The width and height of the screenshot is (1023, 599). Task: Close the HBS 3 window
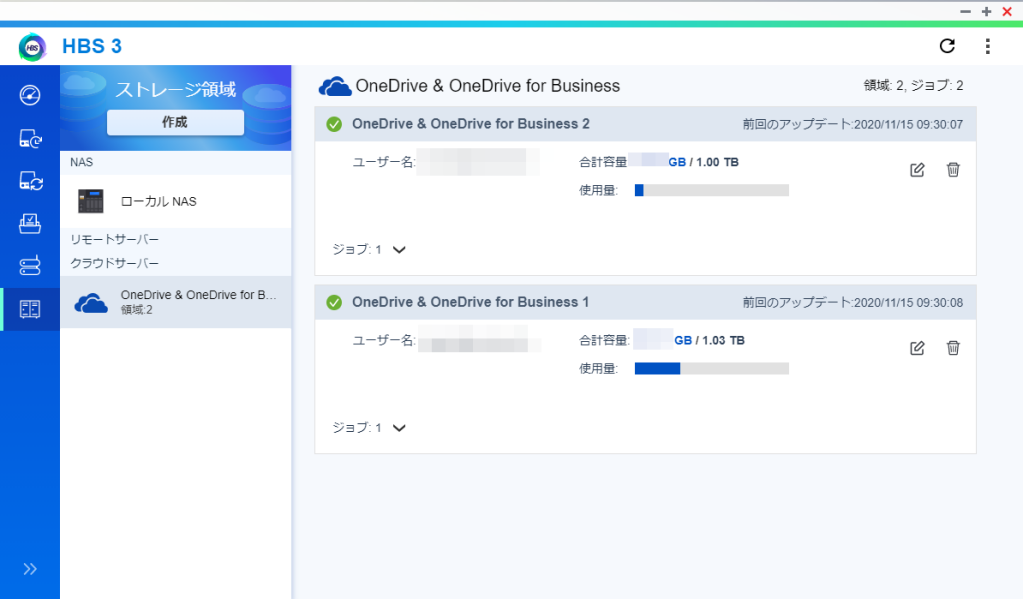pos(1007,12)
